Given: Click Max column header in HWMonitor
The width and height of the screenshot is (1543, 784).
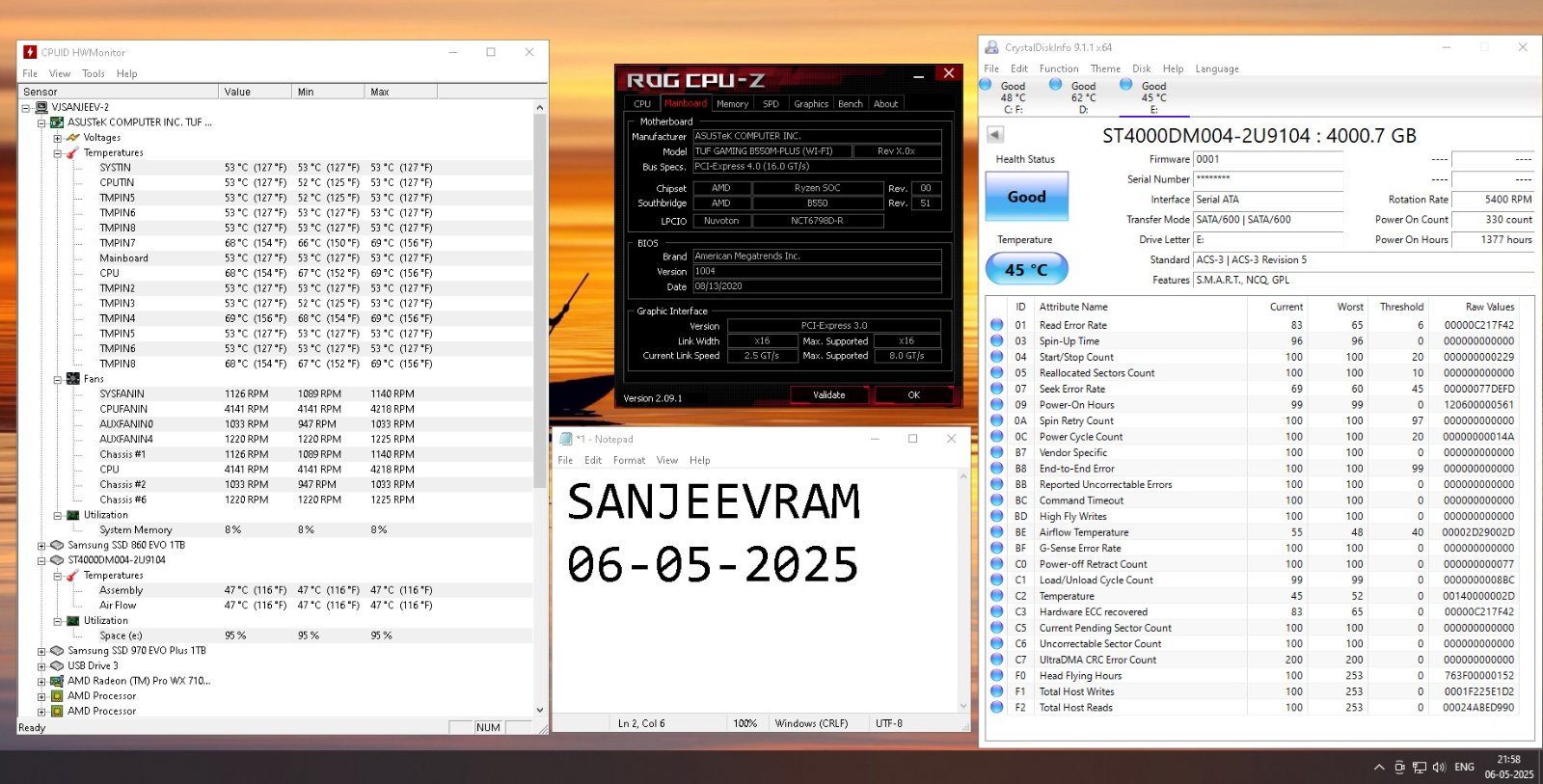Looking at the screenshot, I should (x=401, y=92).
